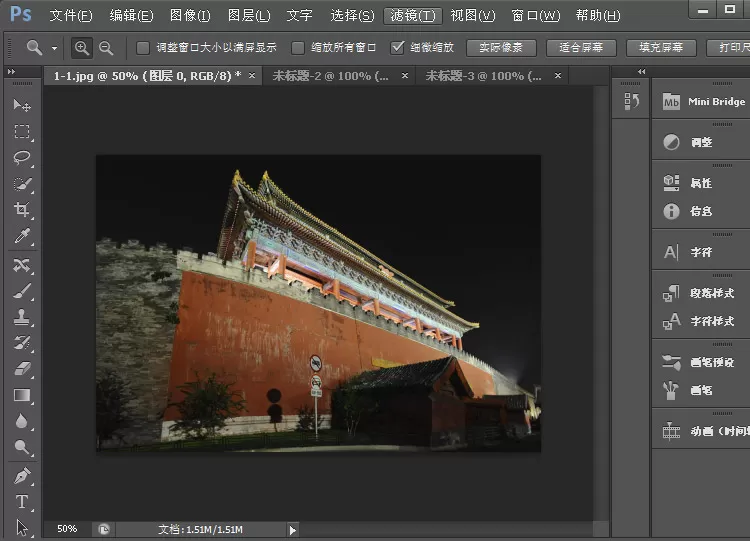Open the 字符 character panel
This screenshot has width=750, height=541.
click(687, 252)
